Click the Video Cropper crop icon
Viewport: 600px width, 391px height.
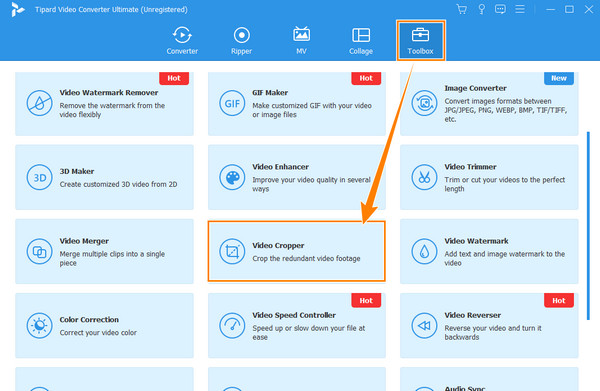(232, 252)
